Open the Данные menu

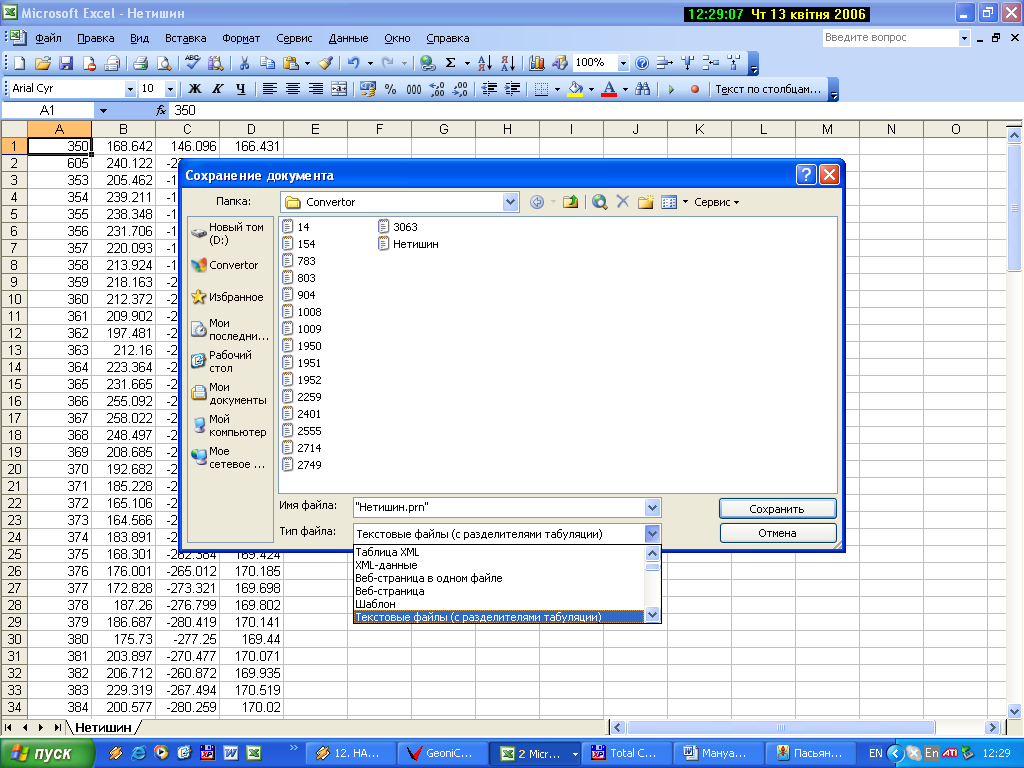348,39
